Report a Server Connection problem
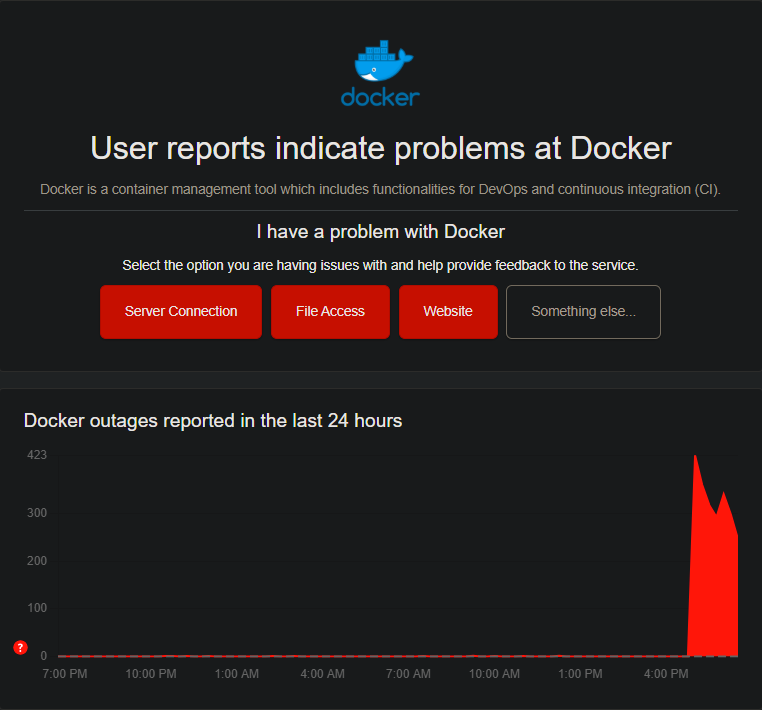This screenshot has height=710, width=762. [x=181, y=312]
